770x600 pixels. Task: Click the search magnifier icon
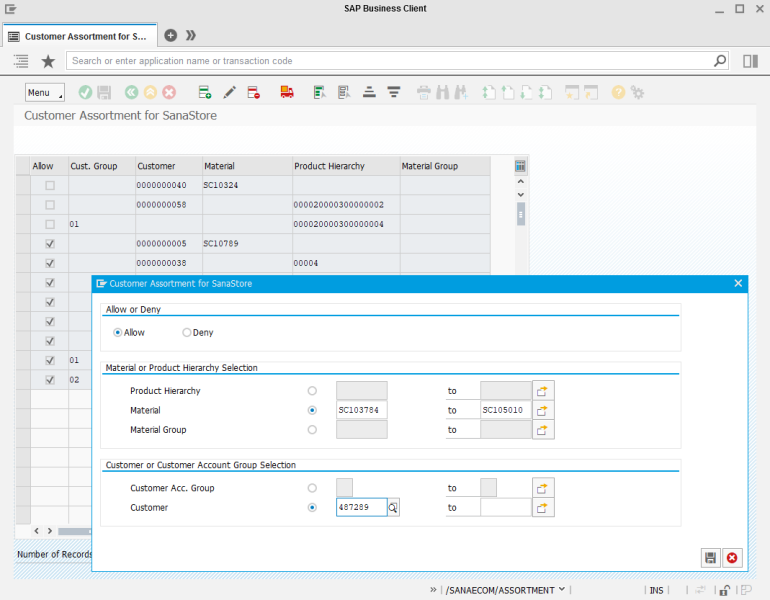pyautogui.click(x=719, y=61)
